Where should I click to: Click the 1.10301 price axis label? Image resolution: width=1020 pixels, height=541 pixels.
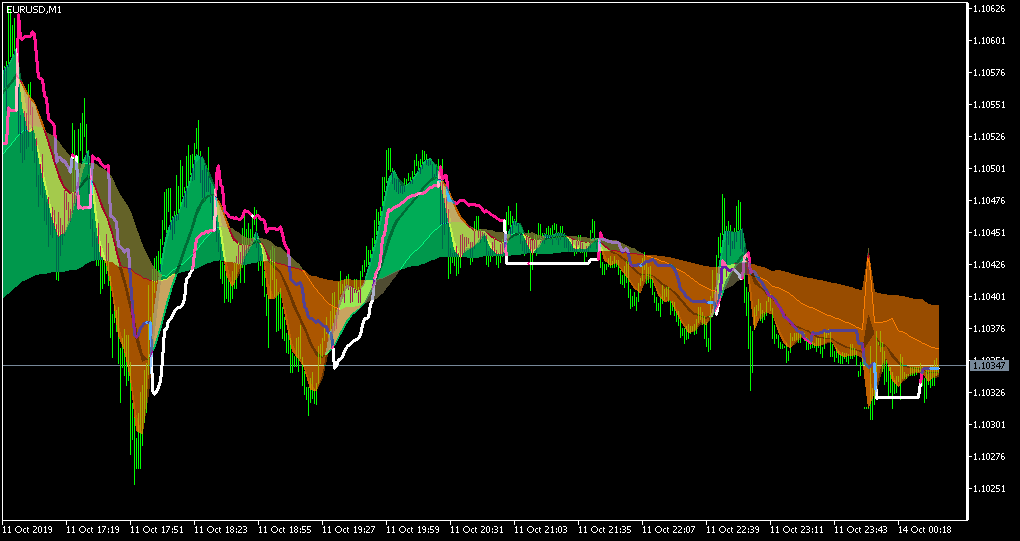[989, 425]
